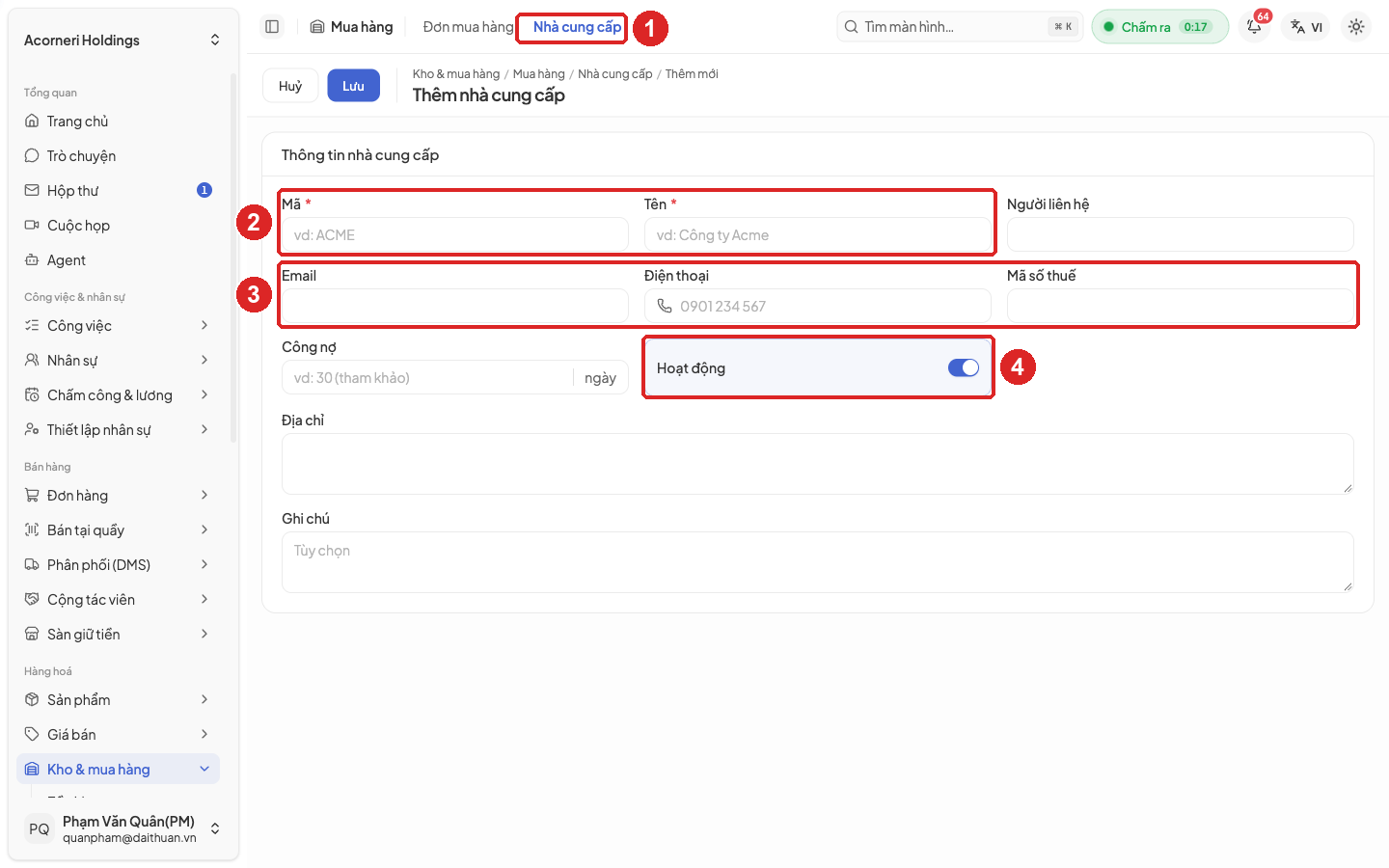
Task: Collapse Kho & mua hàng section
Action: click(118, 770)
